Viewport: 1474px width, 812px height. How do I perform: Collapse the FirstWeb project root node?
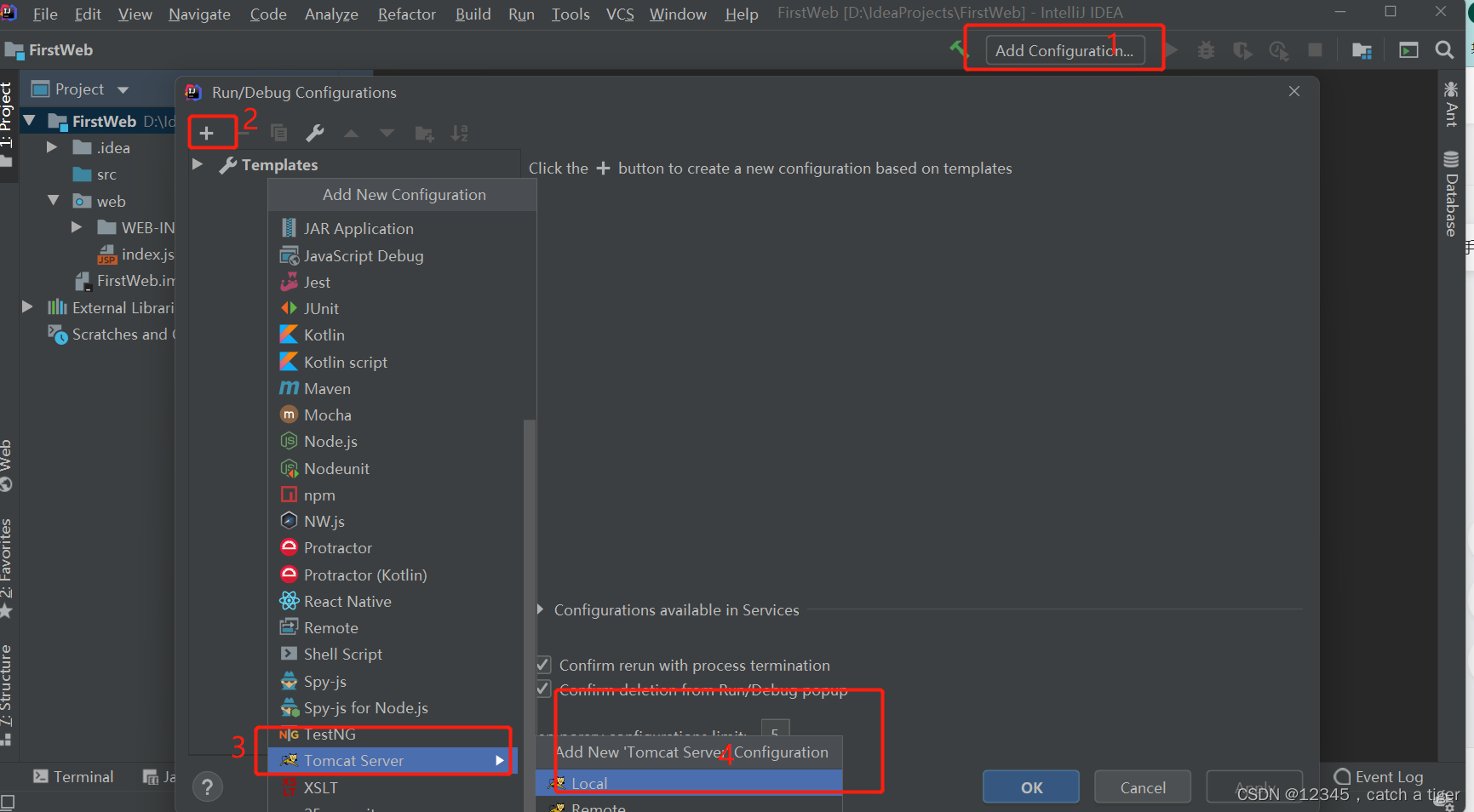(x=30, y=121)
